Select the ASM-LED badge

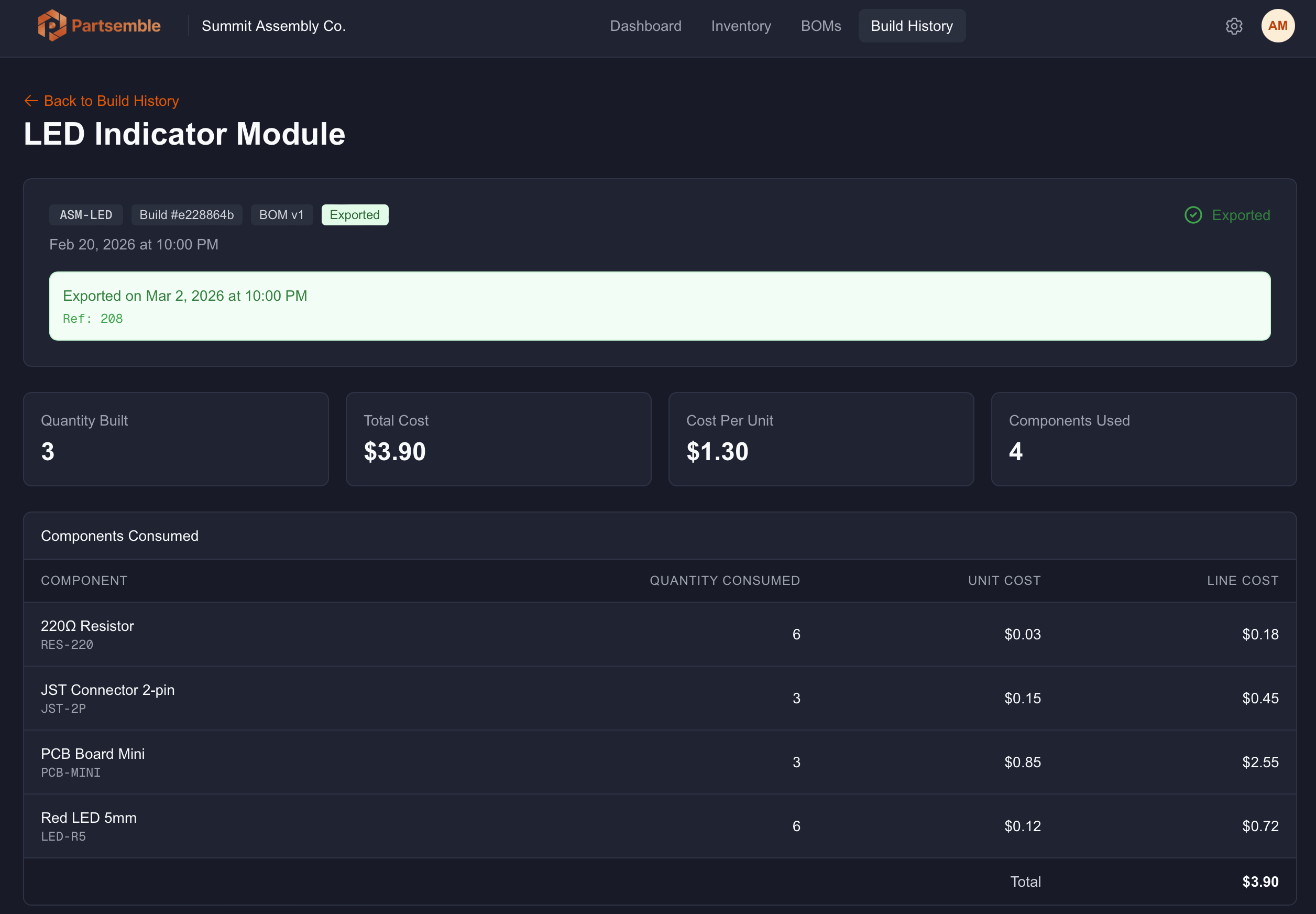pos(85,215)
